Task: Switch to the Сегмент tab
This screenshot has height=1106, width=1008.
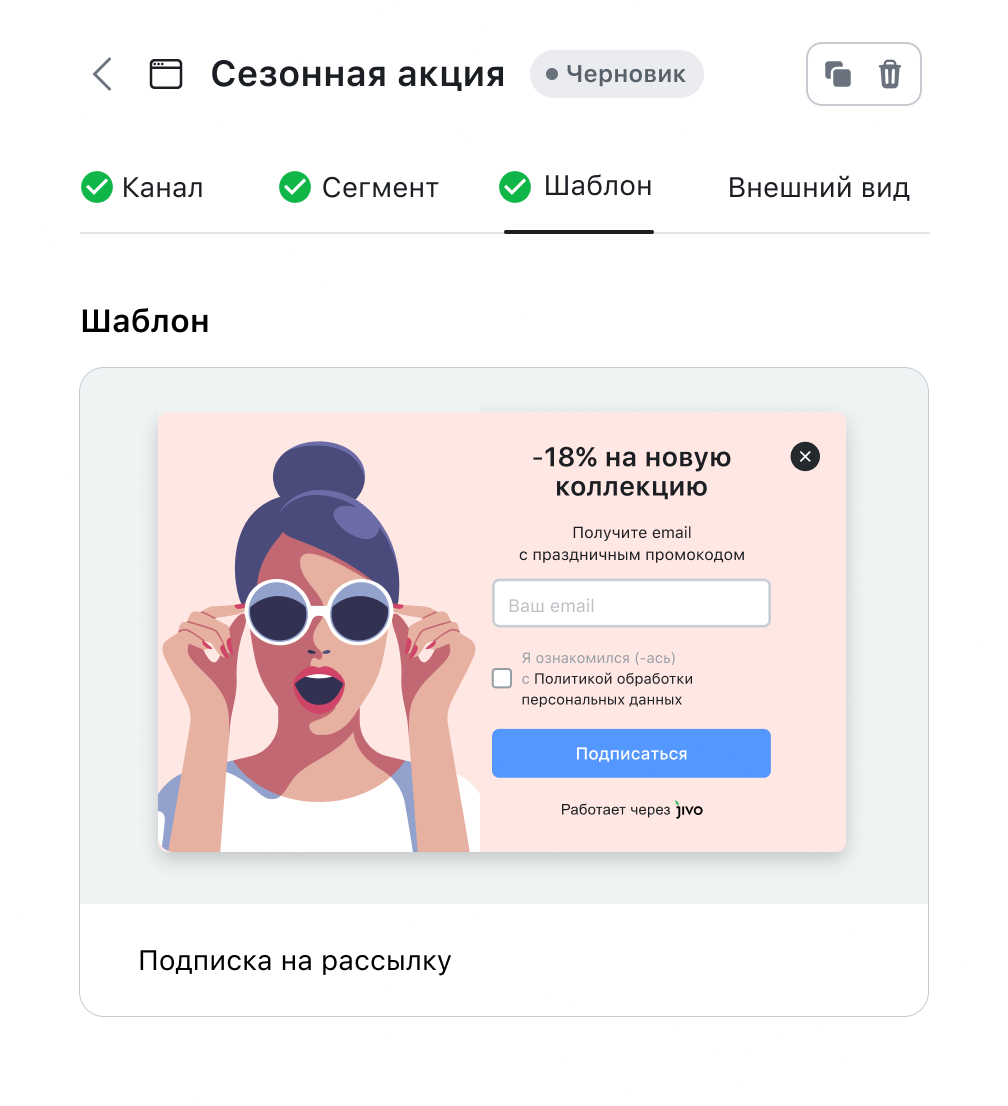Action: point(358,187)
